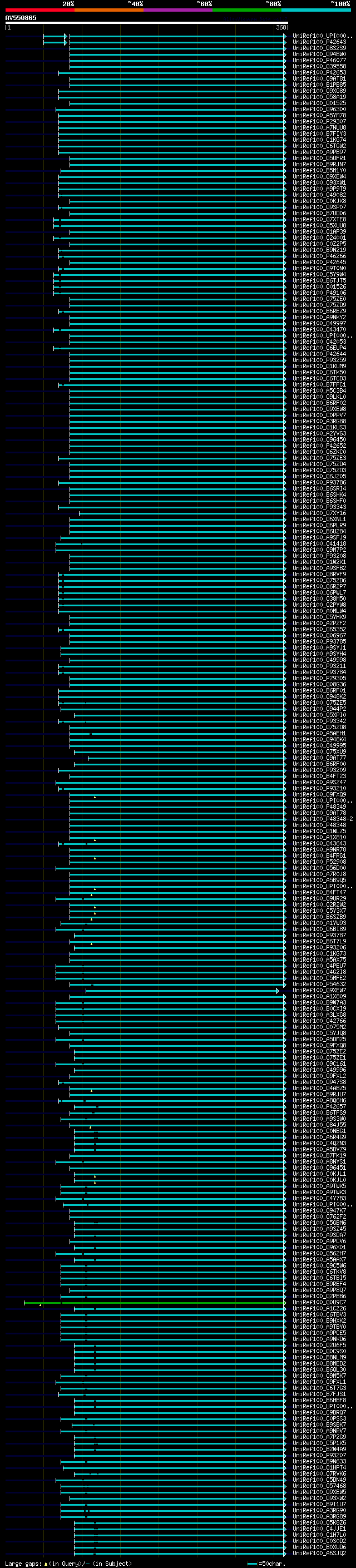Image resolution: width=356 pixels, height=1568 pixels.
Task: Select hit label UniRef100_Q1HPT4
Action: coord(319,1467)
